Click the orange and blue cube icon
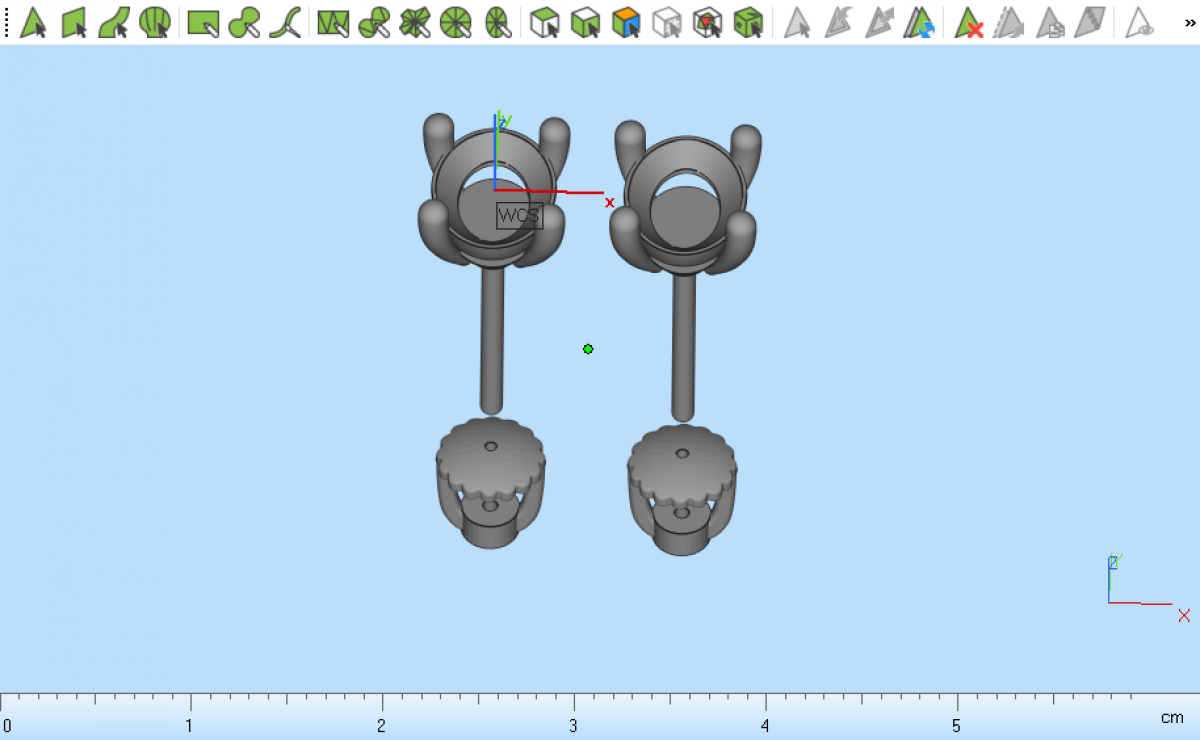Screen dimensions: 1200x740 (626, 22)
